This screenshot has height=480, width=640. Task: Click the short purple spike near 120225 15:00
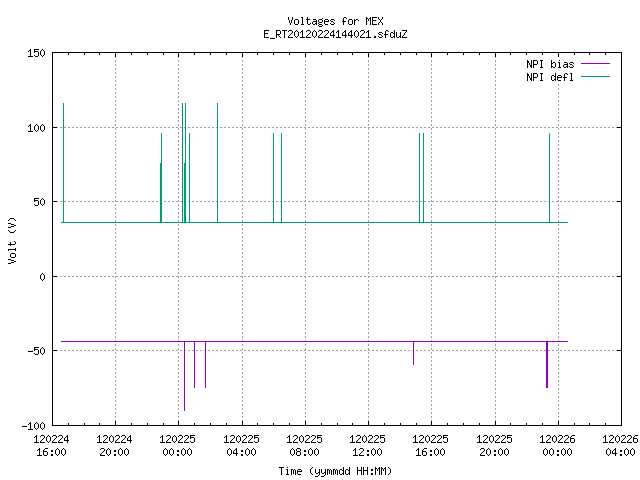click(413, 353)
